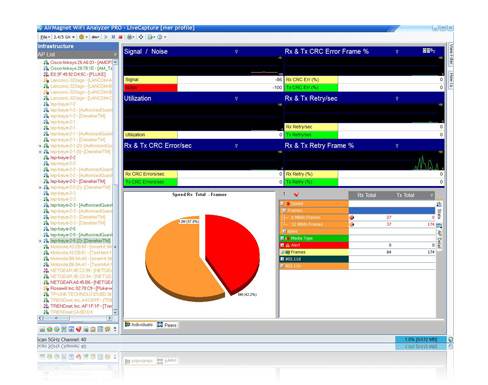Expand the red Alert row

(282, 245)
